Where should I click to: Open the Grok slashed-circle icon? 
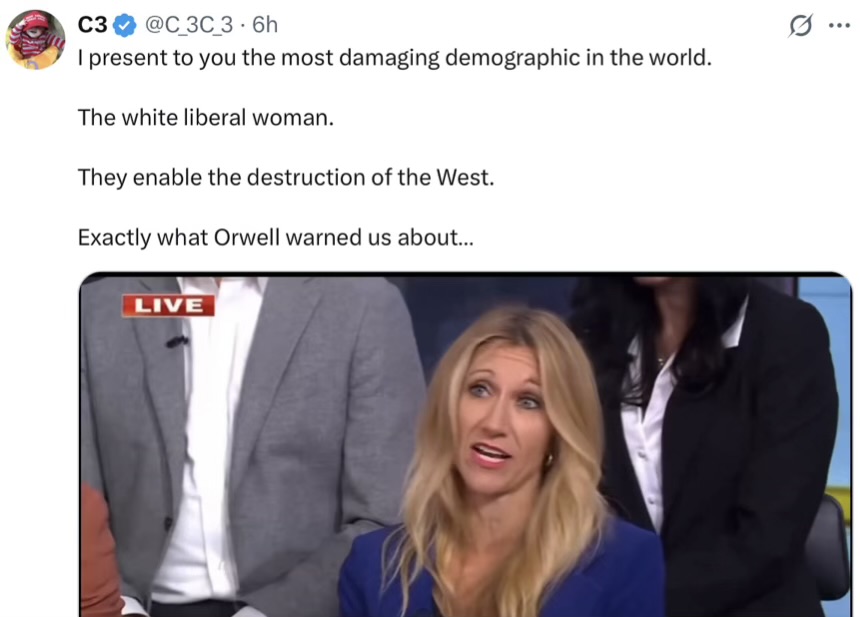[800, 25]
